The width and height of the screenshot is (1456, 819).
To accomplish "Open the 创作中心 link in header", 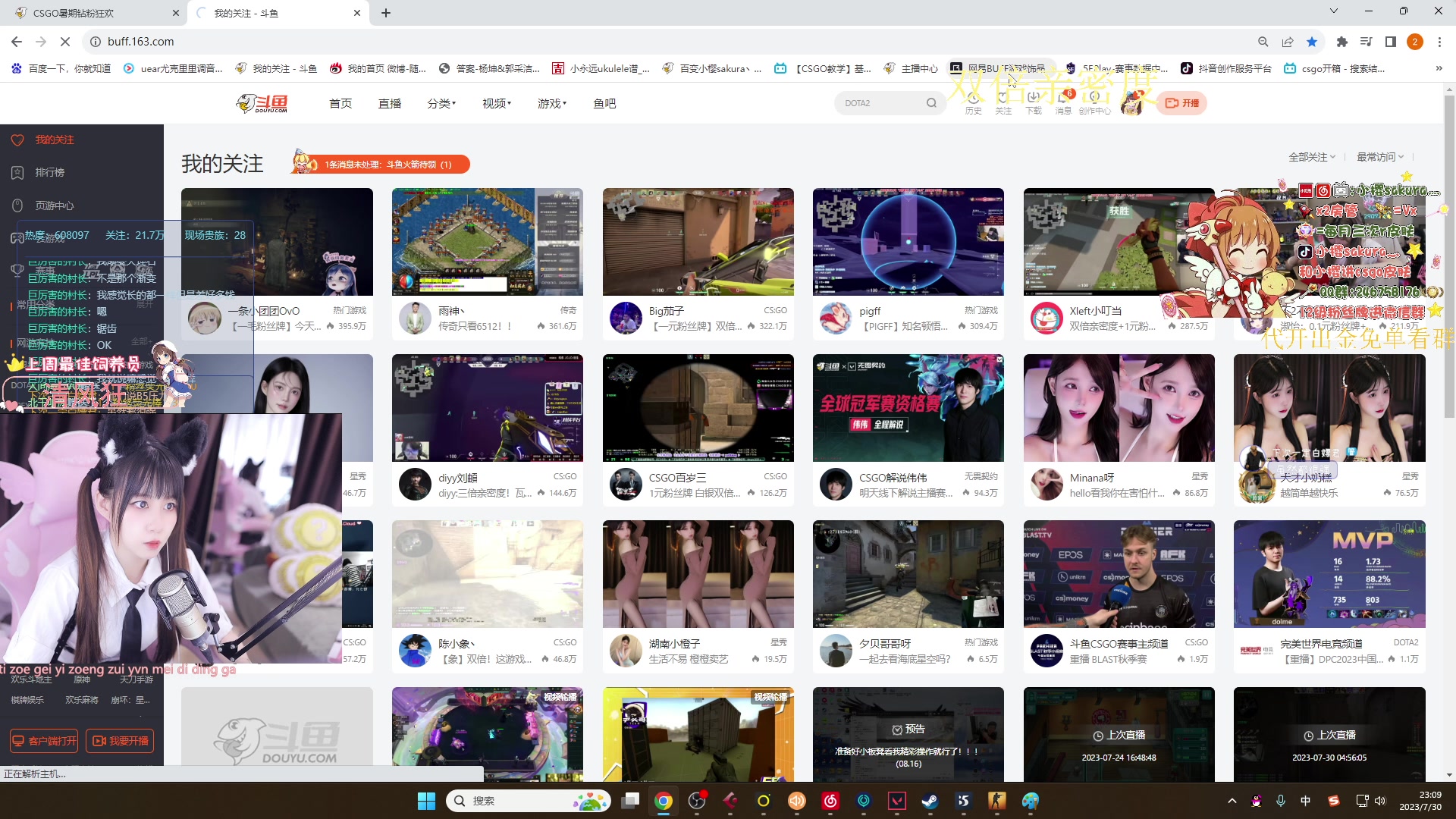I will [1094, 103].
